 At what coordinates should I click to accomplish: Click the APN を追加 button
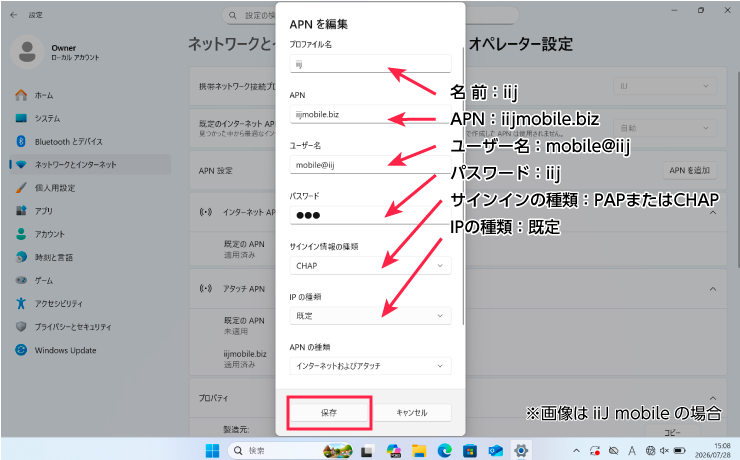(x=690, y=170)
